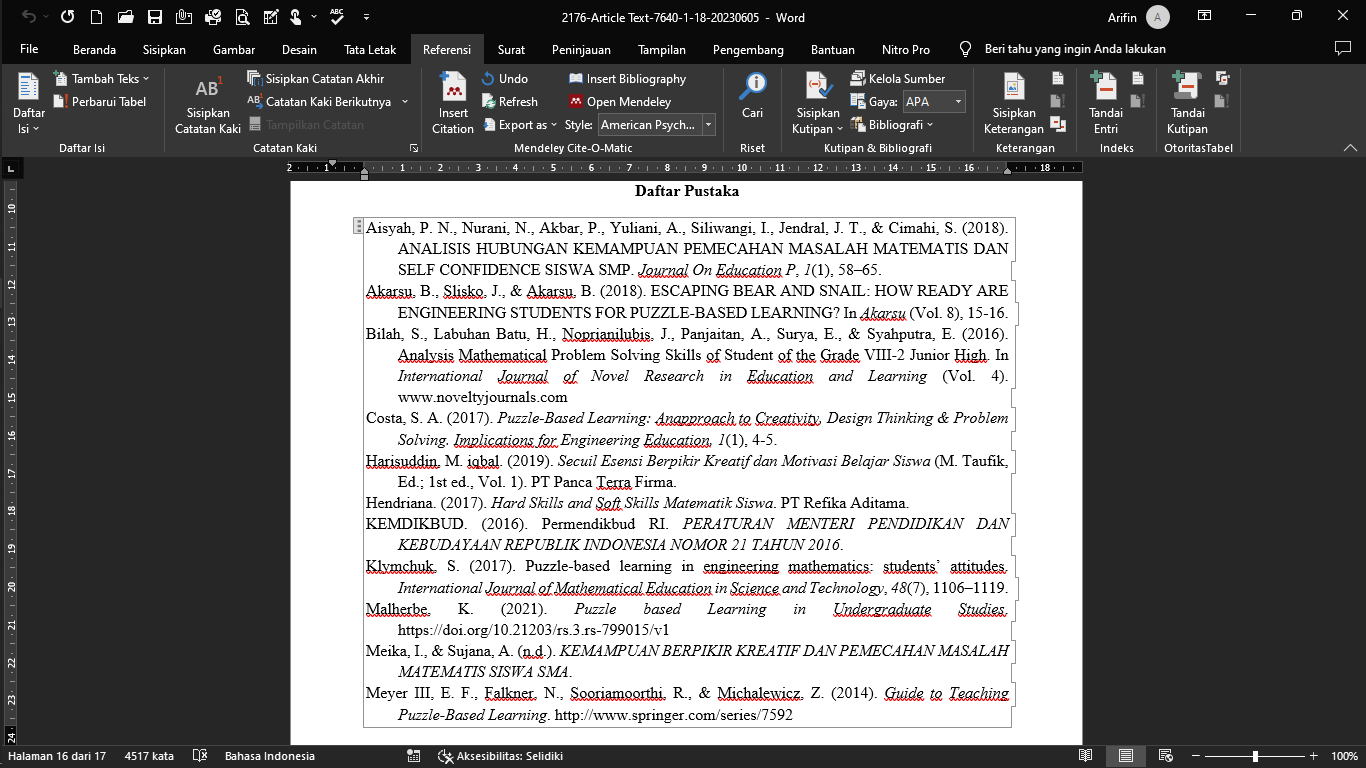Click 100% zoom level

point(1344,756)
